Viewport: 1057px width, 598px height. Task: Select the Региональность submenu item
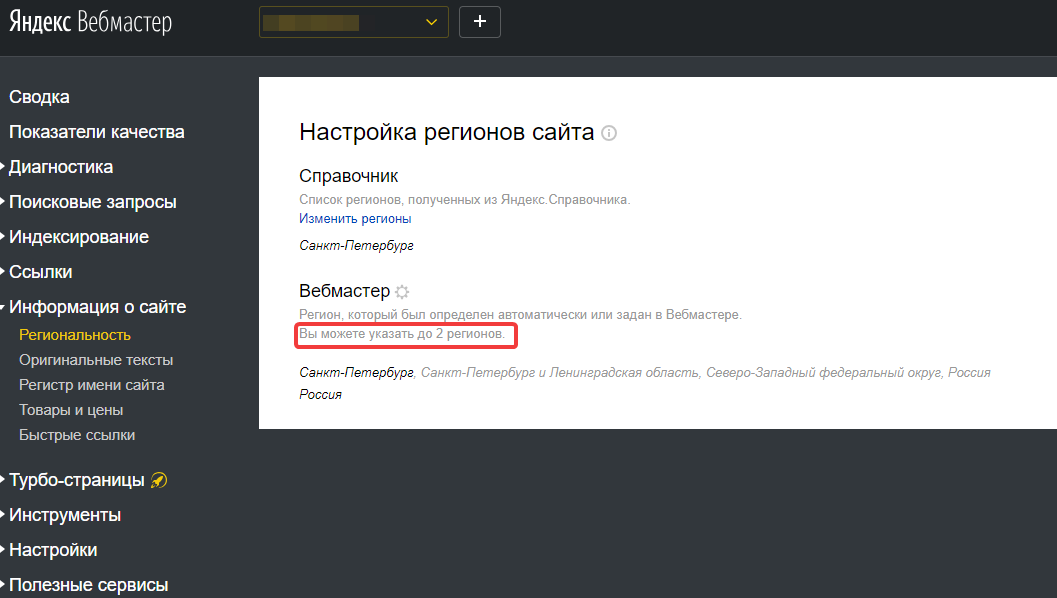(75, 335)
